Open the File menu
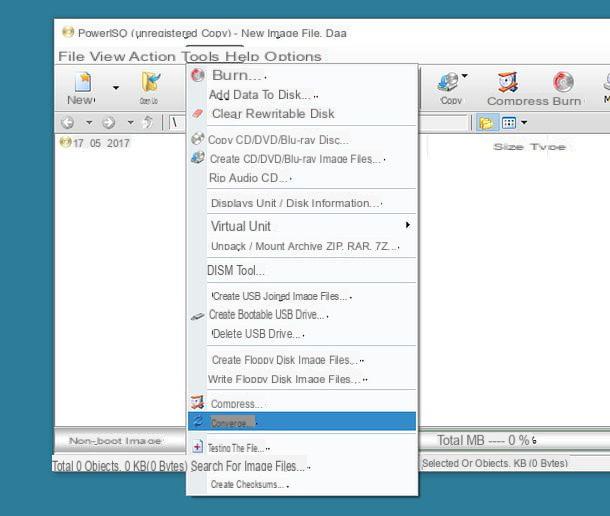The image size is (610, 516). coord(71,56)
